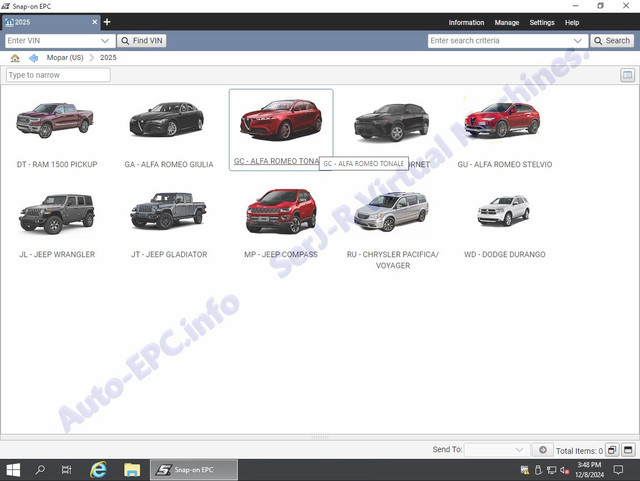
Task: Click the Search button
Action: pos(612,40)
